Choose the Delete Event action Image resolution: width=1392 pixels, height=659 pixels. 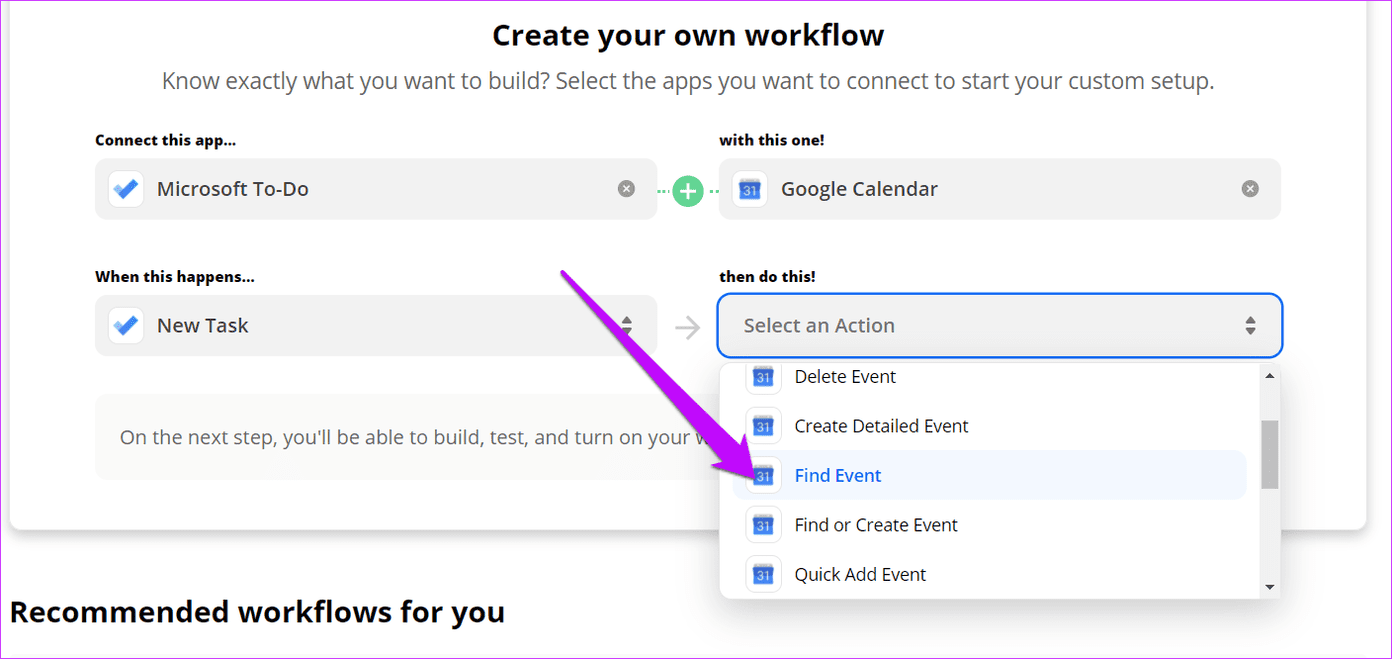pos(843,377)
